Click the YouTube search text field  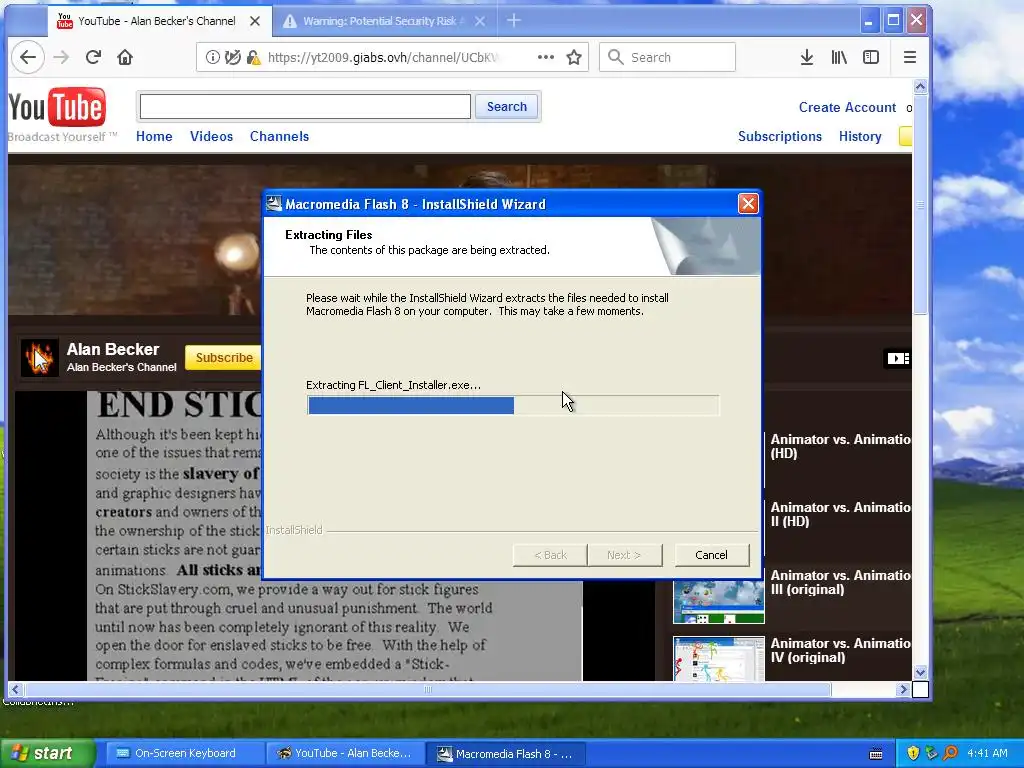[x=305, y=106]
